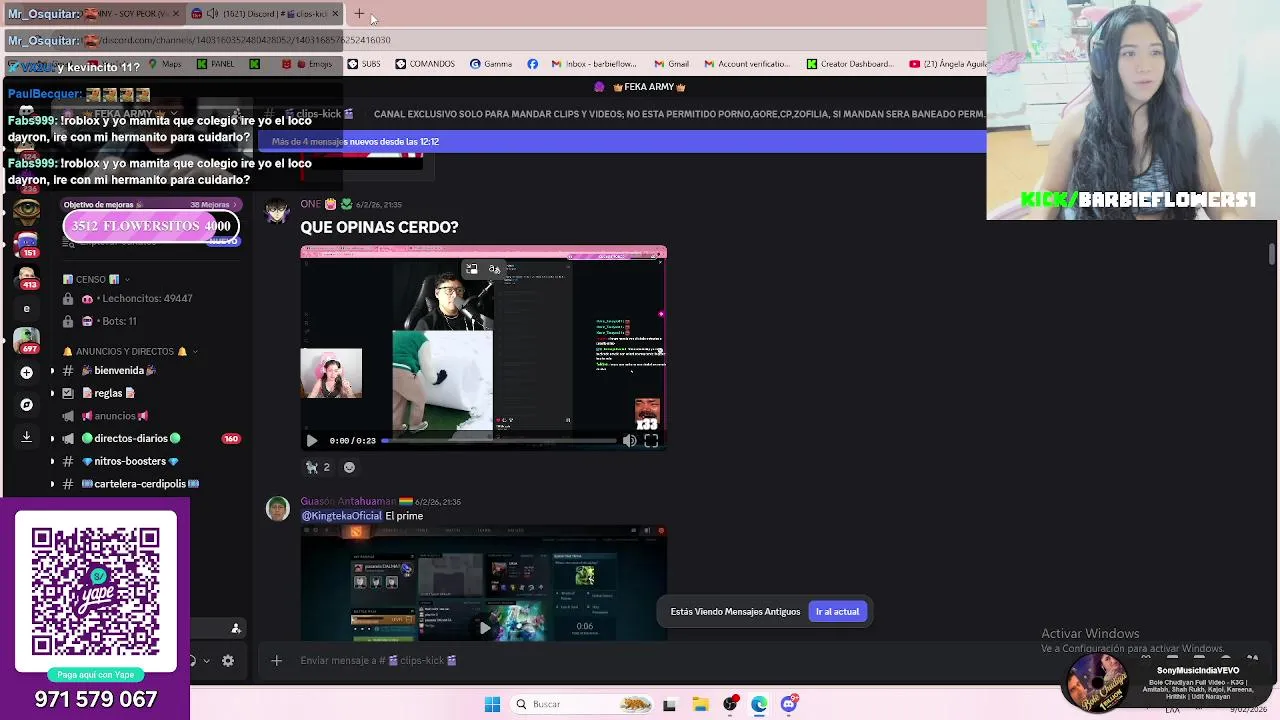Open the YouTube Ángela Aguilar bookmark
This screenshot has width=1280, height=720.
point(948,64)
